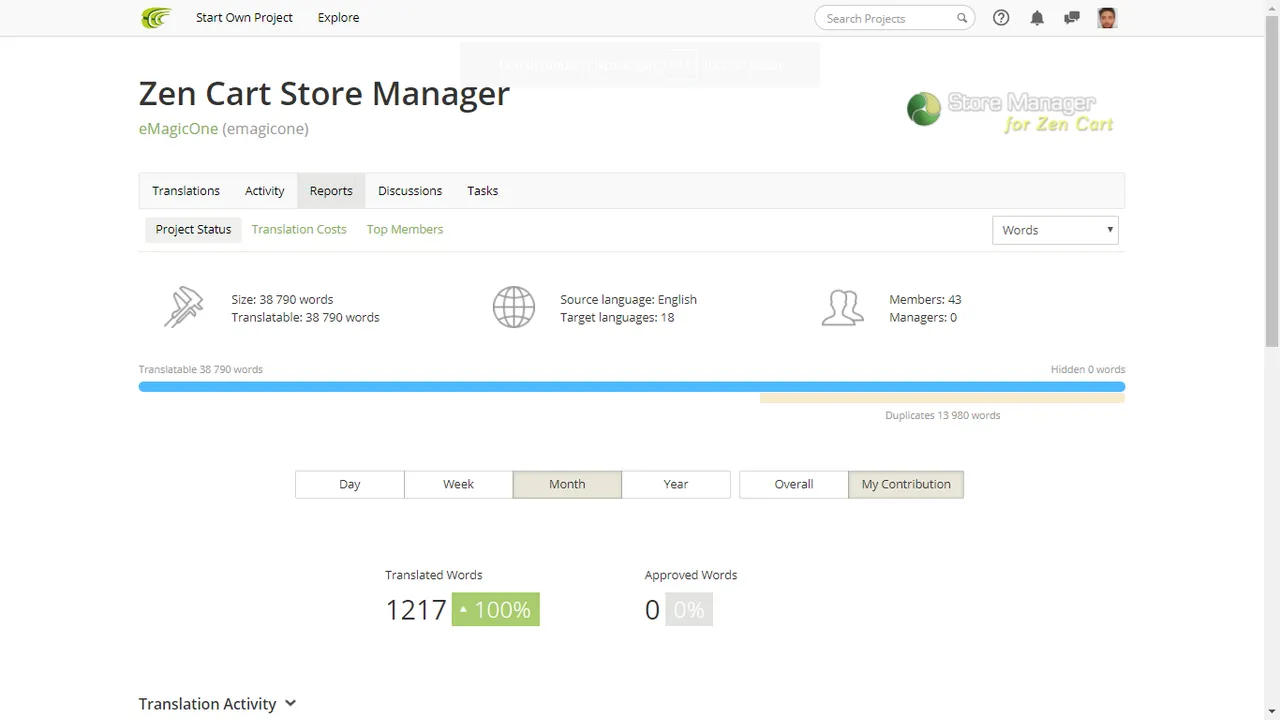
Task: Select the Year period toggle
Action: pyautogui.click(x=676, y=484)
